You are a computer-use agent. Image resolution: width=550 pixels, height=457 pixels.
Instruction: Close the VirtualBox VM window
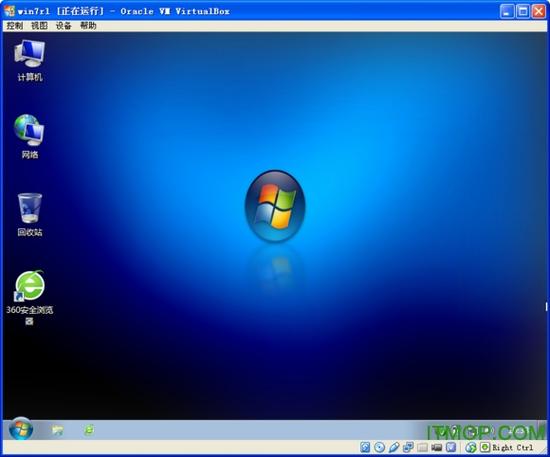(539, 11)
